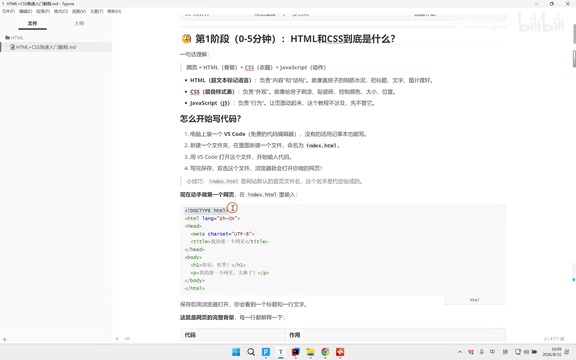This screenshot has width=576, height=360.
Task: Click the heading 第1阶段（0-5分钟）
Action: pyautogui.click(x=295, y=39)
